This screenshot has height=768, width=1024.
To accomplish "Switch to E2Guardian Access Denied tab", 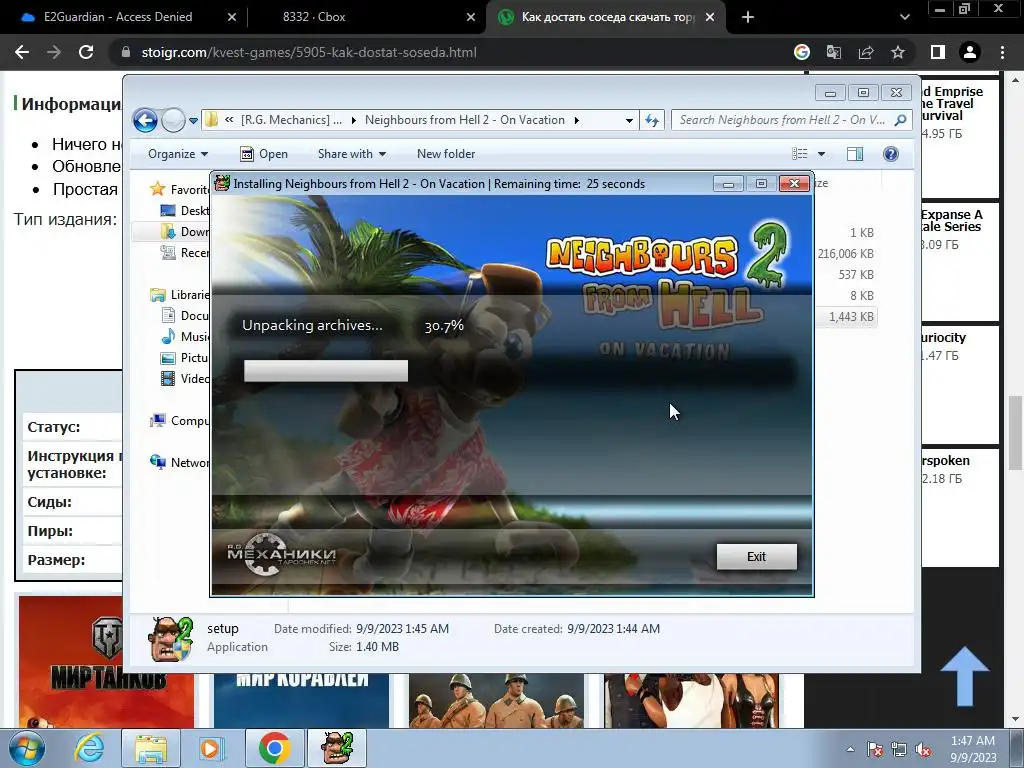I will pos(118,17).
